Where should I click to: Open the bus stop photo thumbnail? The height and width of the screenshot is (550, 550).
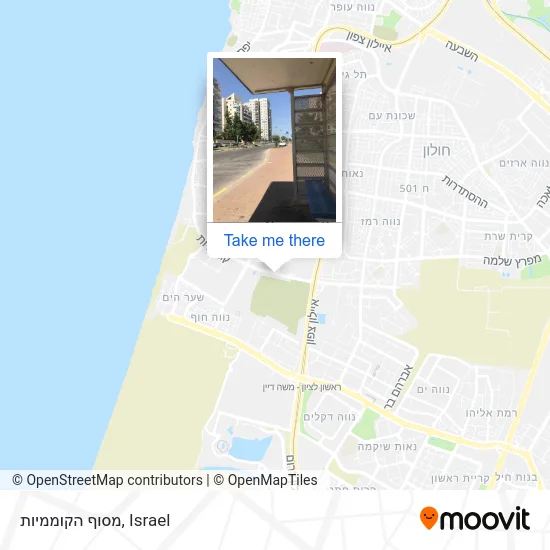point(274,140)
